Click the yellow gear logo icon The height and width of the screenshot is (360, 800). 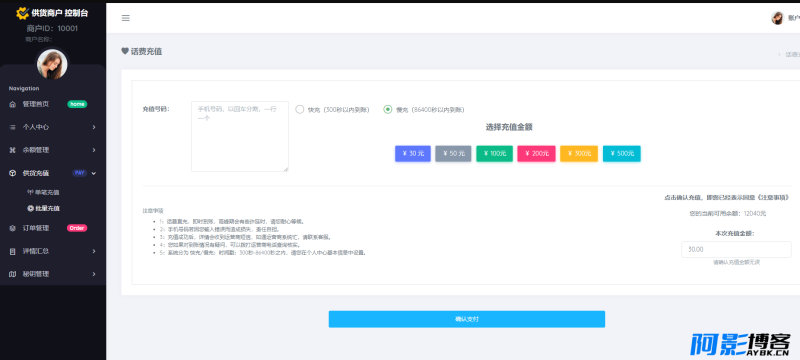pyautogui.click(x=22, y=13)
